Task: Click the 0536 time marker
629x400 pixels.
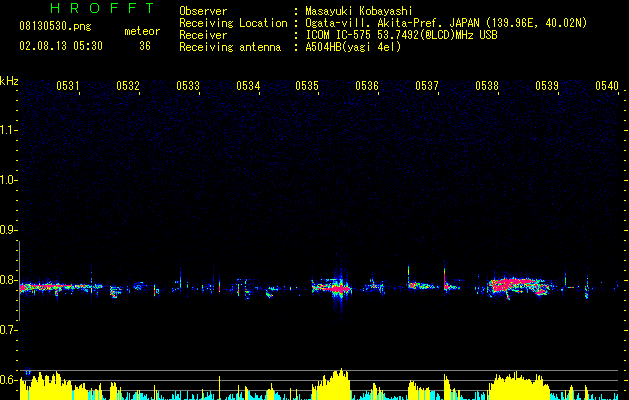Action: click(367, 85)
